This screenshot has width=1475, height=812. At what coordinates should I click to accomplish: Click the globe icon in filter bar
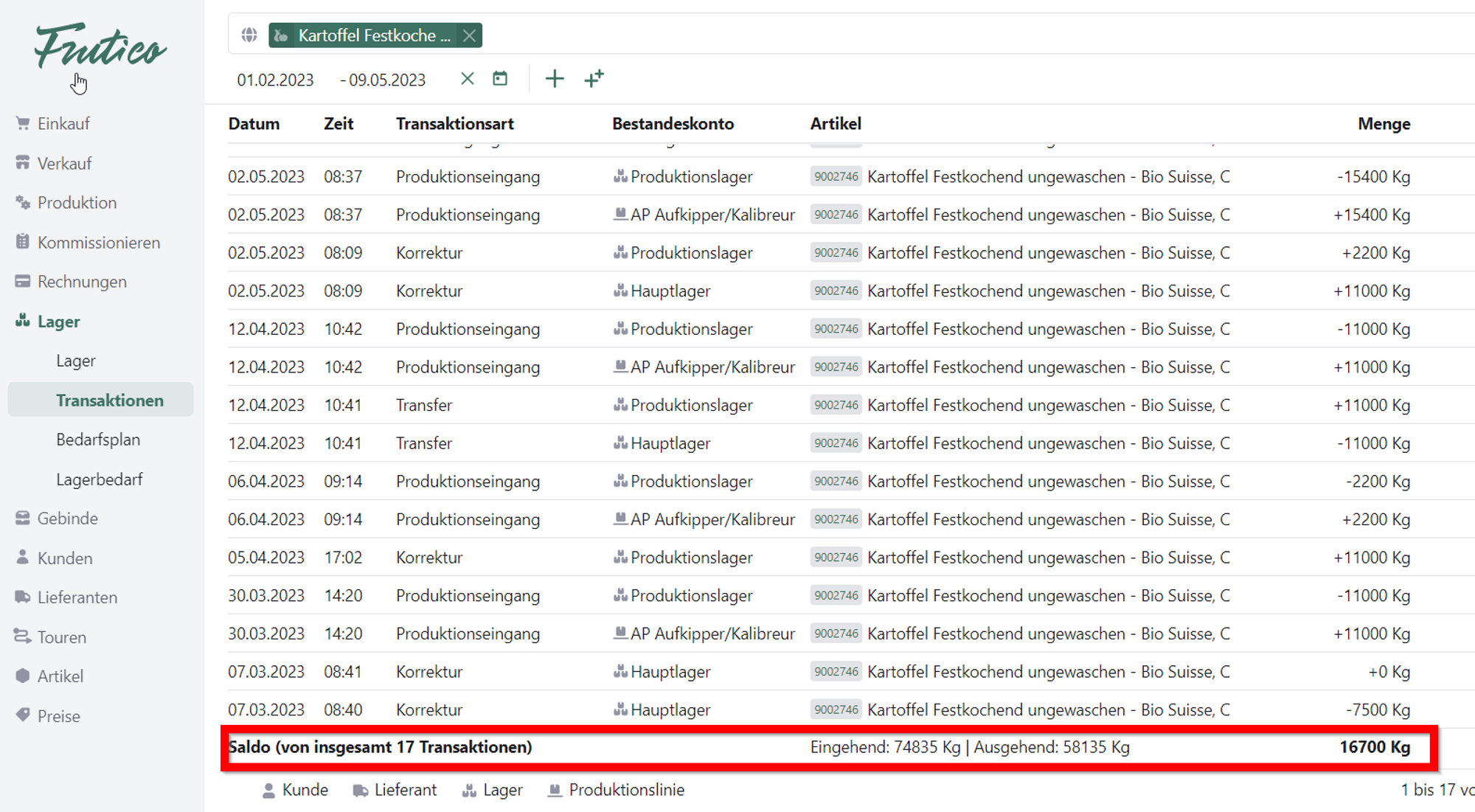click(249, 35)
